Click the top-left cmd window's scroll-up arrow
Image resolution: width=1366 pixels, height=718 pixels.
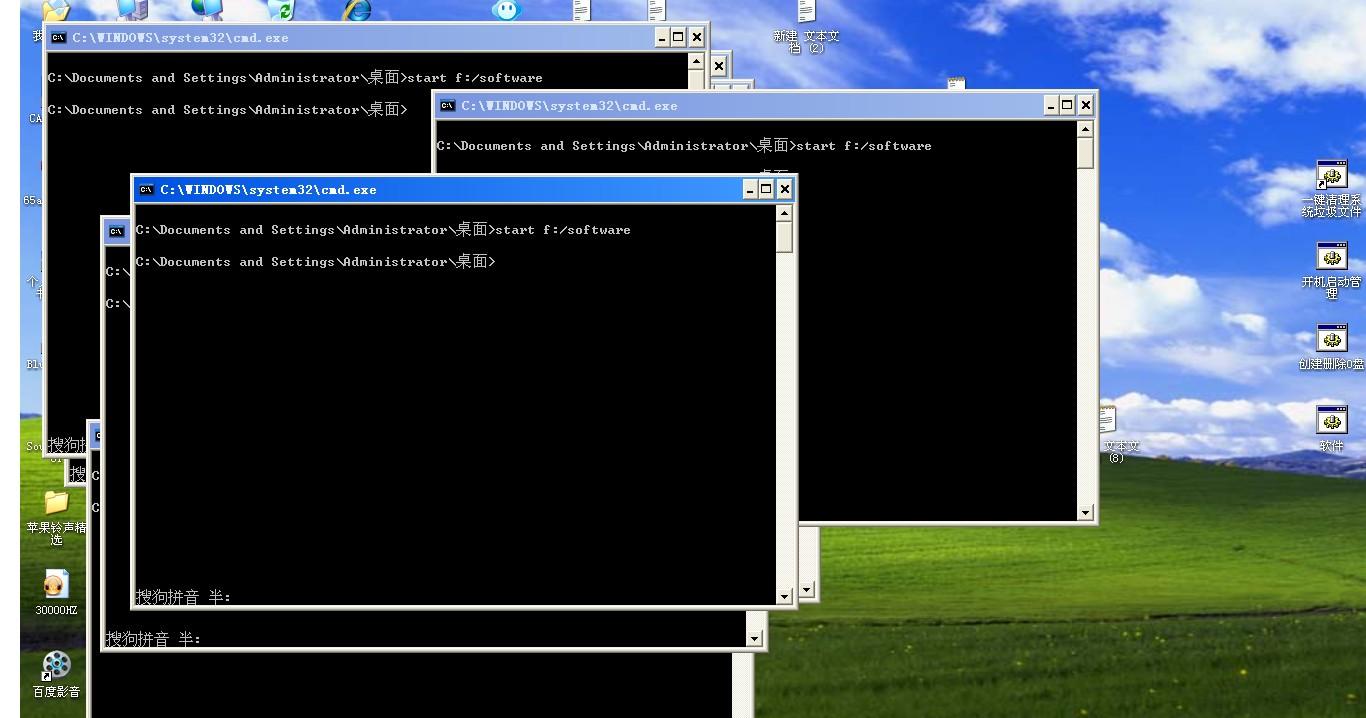(696, 61)
